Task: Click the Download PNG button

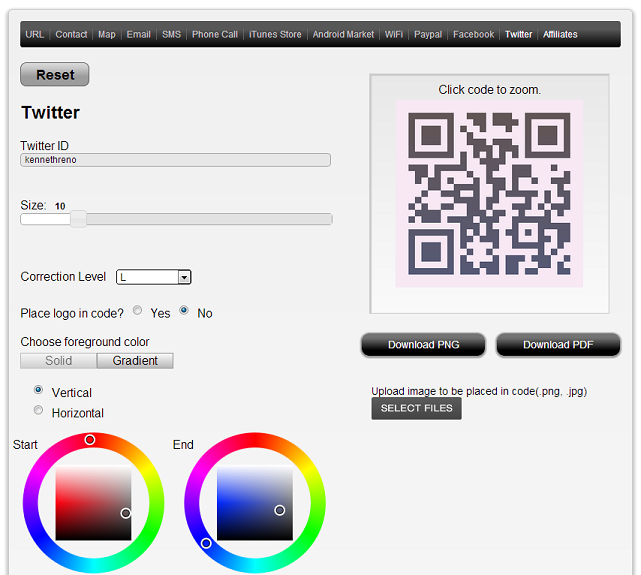Action: [x=424, y=345]
